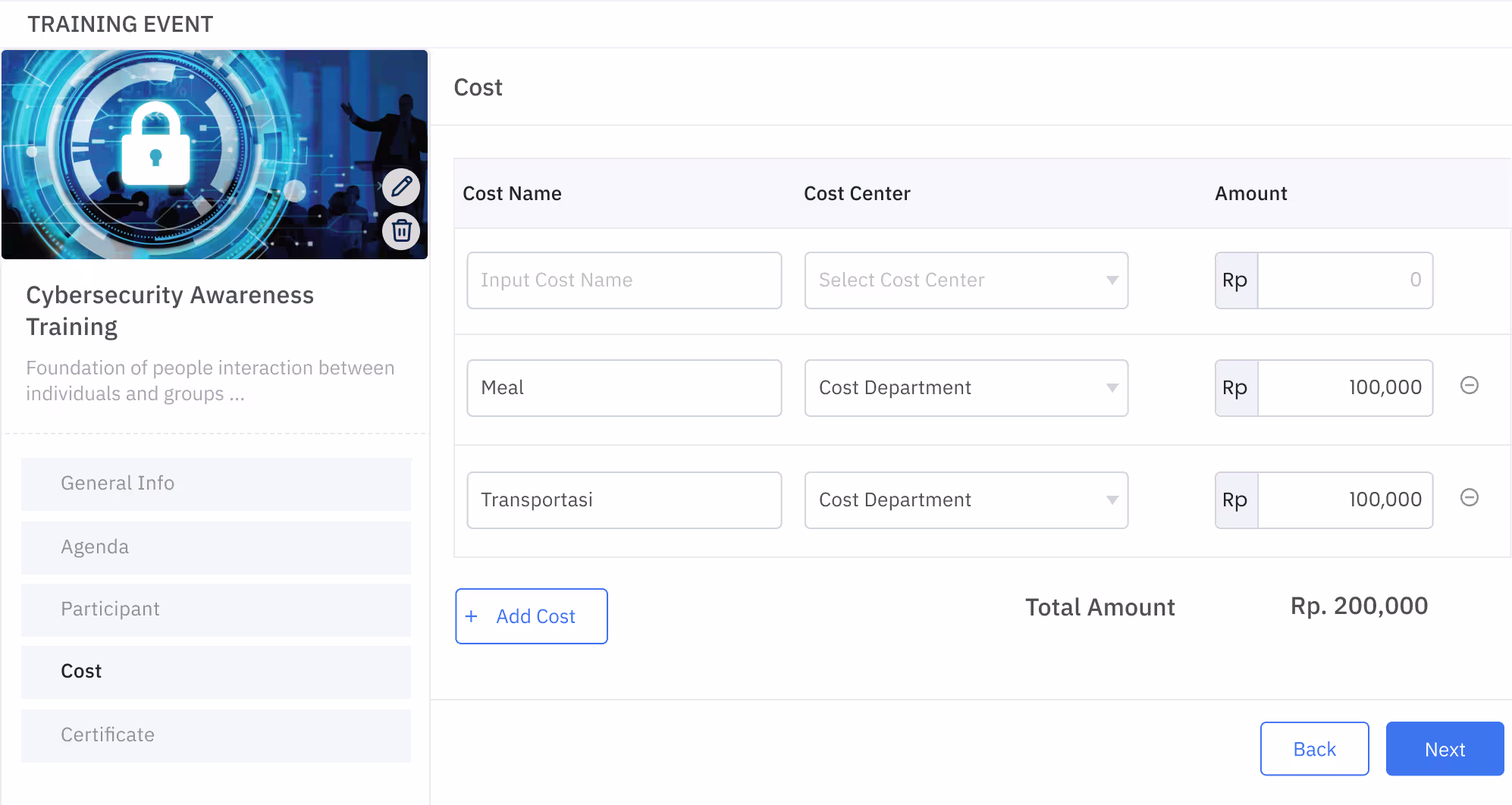
Task: Click the Meal cost name field
Action: point(624,388)
